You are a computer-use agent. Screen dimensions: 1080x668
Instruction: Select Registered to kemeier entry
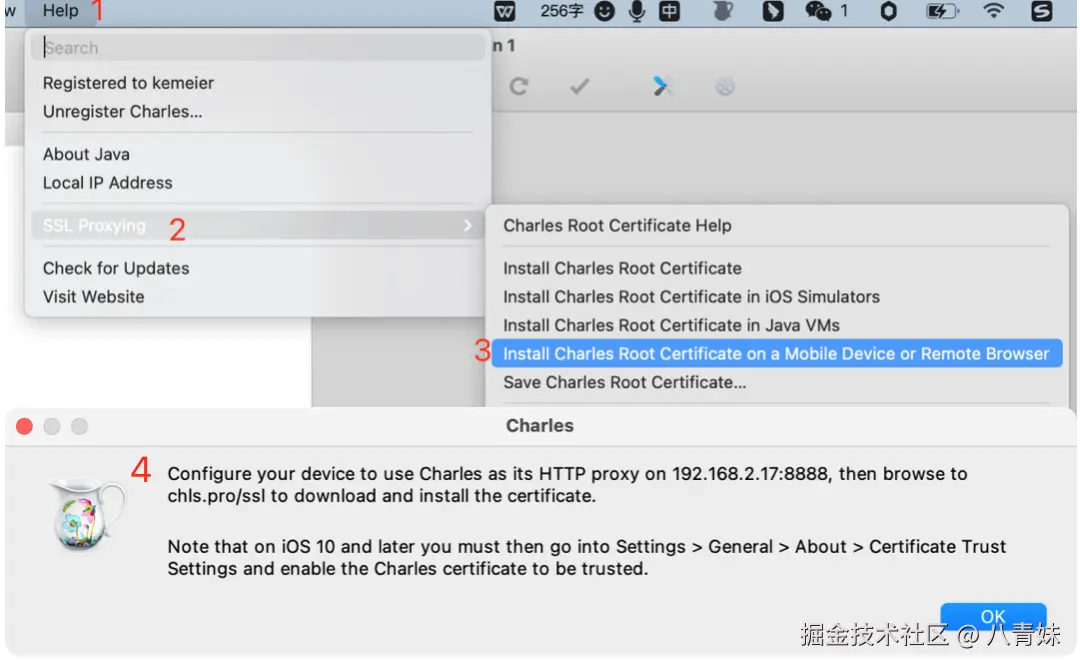[x=128, y=83]
